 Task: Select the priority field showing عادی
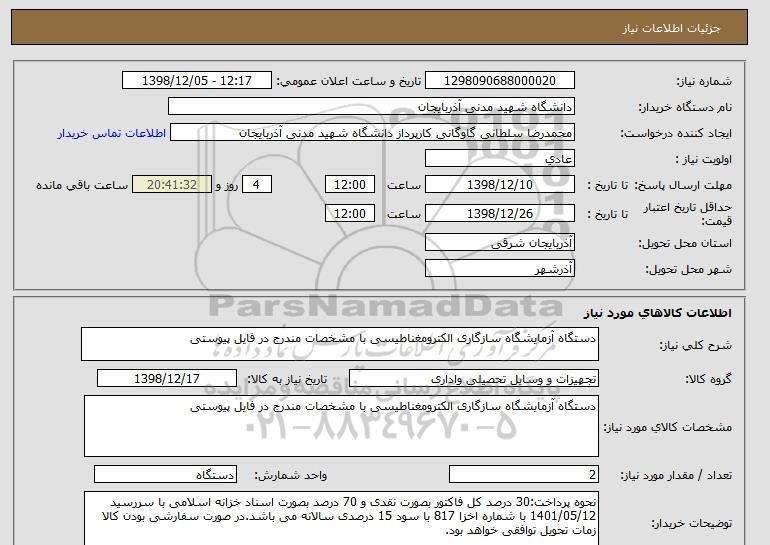click(x=499, y=159)
